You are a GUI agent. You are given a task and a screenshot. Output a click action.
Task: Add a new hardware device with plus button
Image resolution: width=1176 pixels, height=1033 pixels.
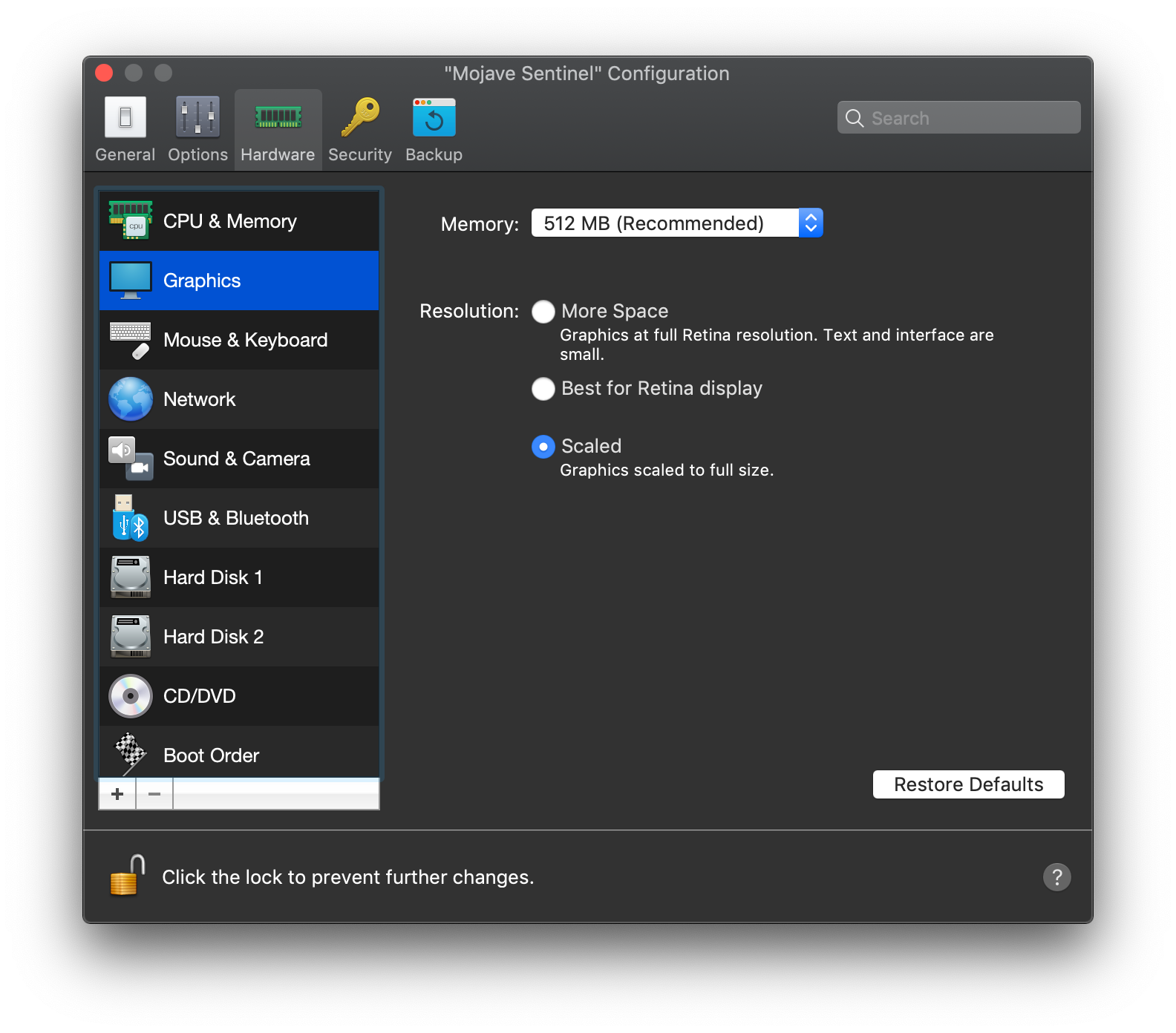[x=117, y=794]
